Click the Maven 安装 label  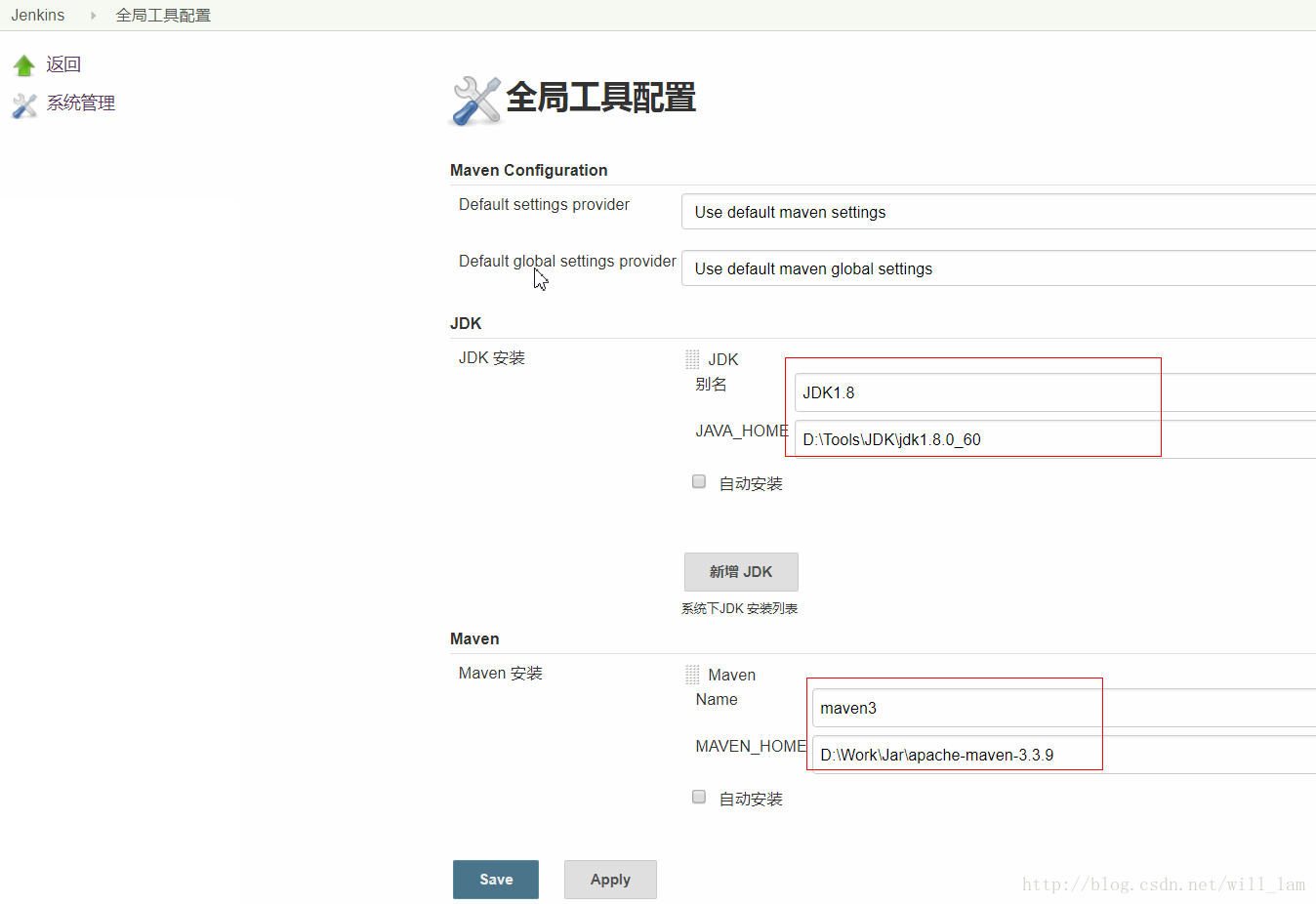501,674
